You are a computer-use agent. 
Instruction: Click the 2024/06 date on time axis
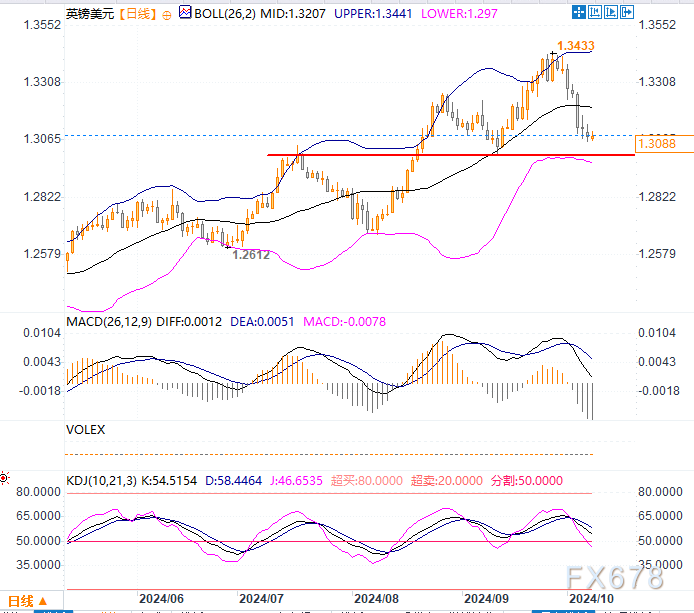(161, 599)
